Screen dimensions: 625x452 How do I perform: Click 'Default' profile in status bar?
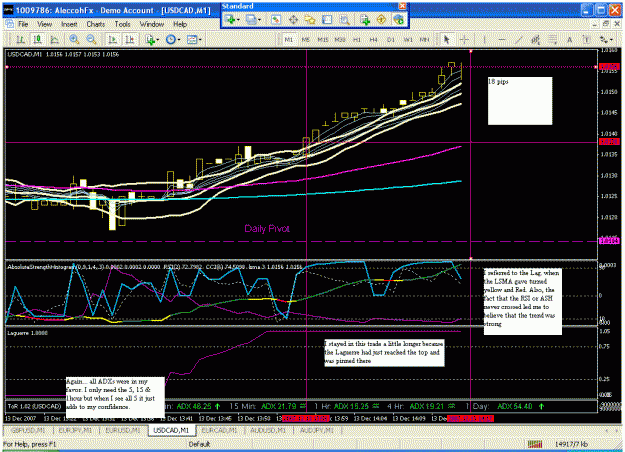[199, 444]
